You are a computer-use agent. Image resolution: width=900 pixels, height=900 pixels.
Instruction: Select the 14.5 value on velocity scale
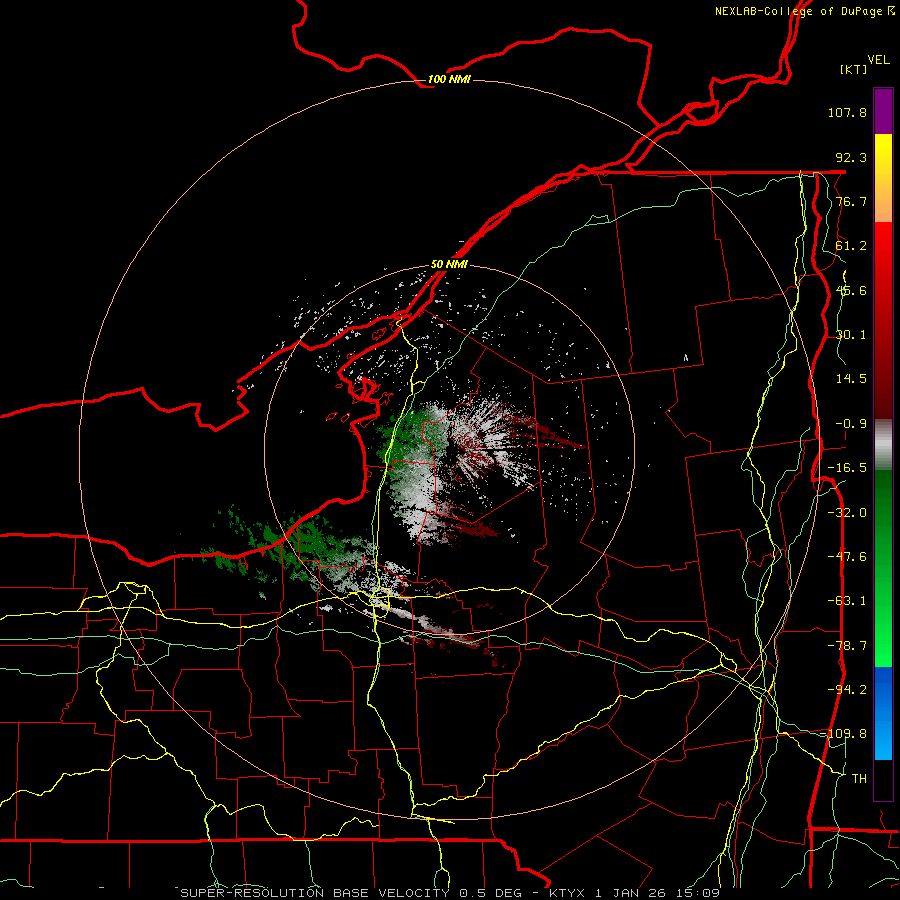coord(851,378)
